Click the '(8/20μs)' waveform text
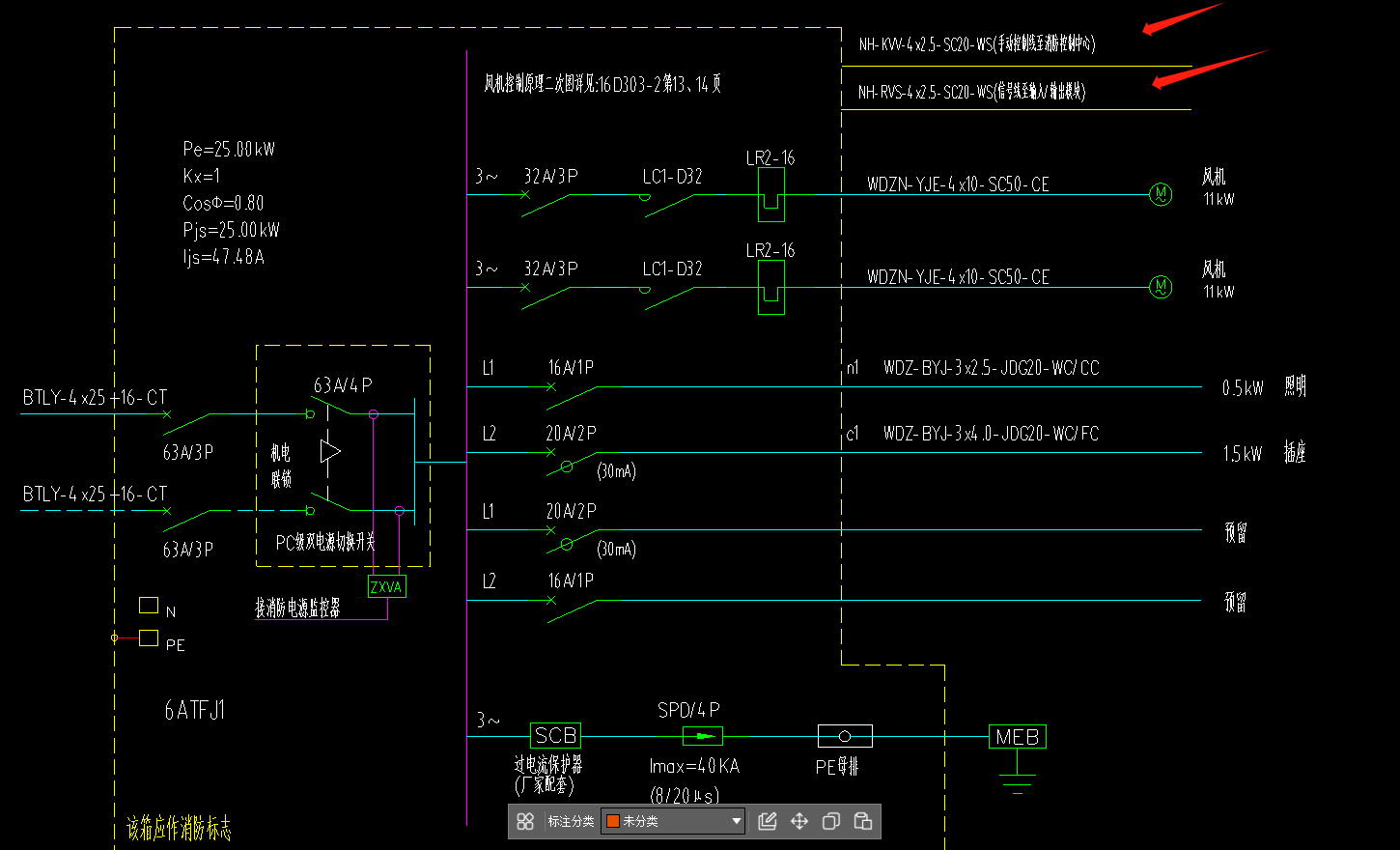This screenshot has height=850, width=1400. [685, 795]
